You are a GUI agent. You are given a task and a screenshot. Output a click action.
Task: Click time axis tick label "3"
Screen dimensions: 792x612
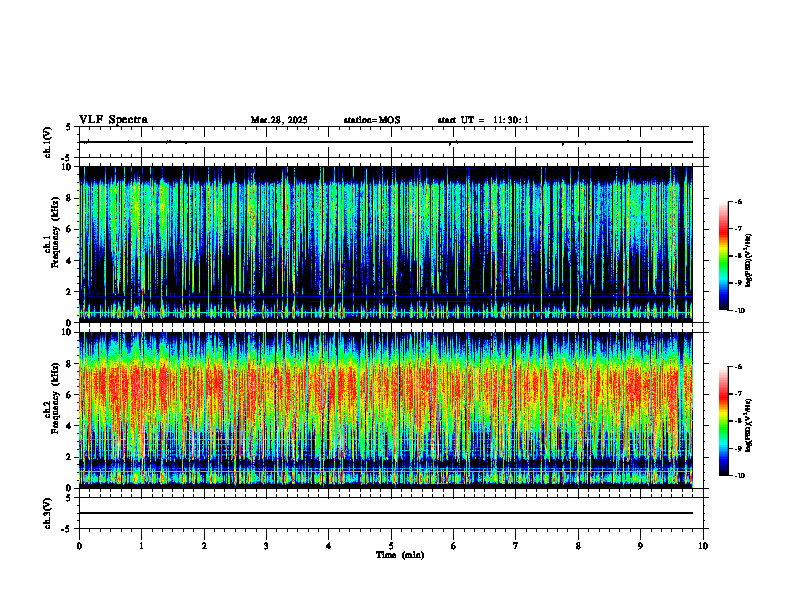266,546
